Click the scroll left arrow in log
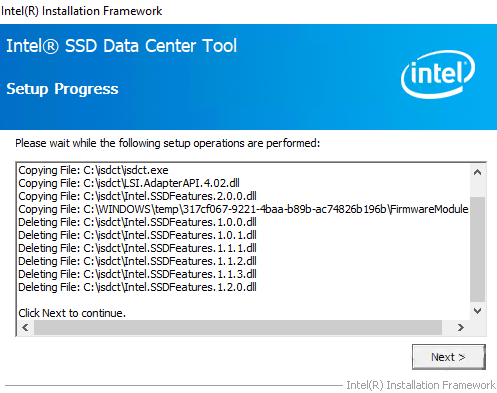This screenshot has height=393, width=497. click(25, 328)
